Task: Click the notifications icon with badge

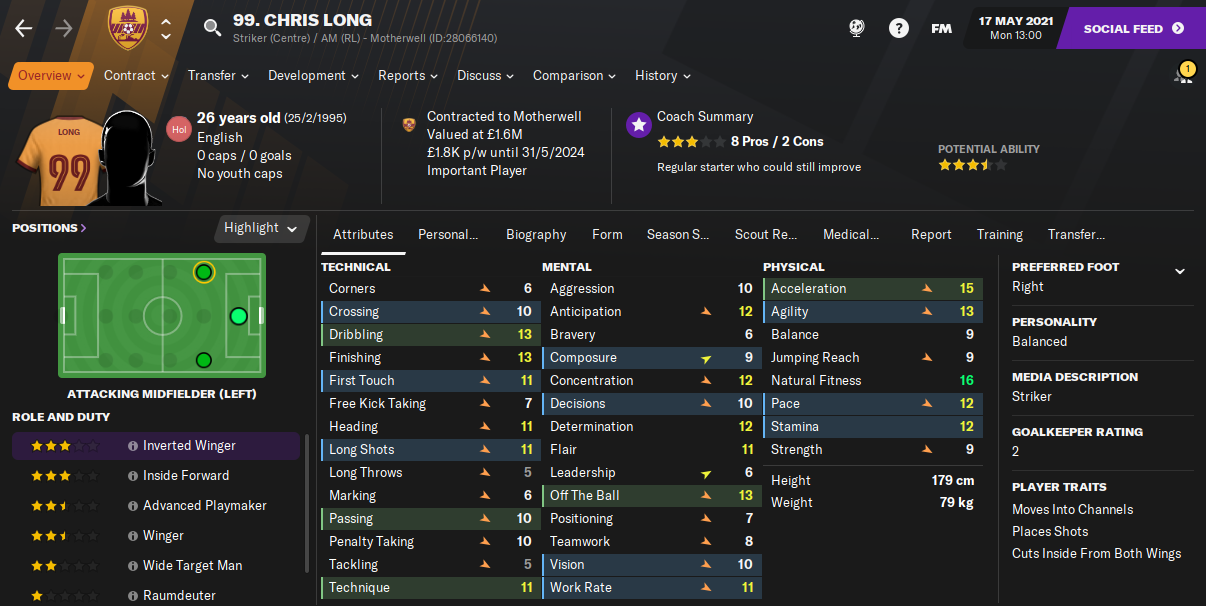Action: coord(1183,74)
